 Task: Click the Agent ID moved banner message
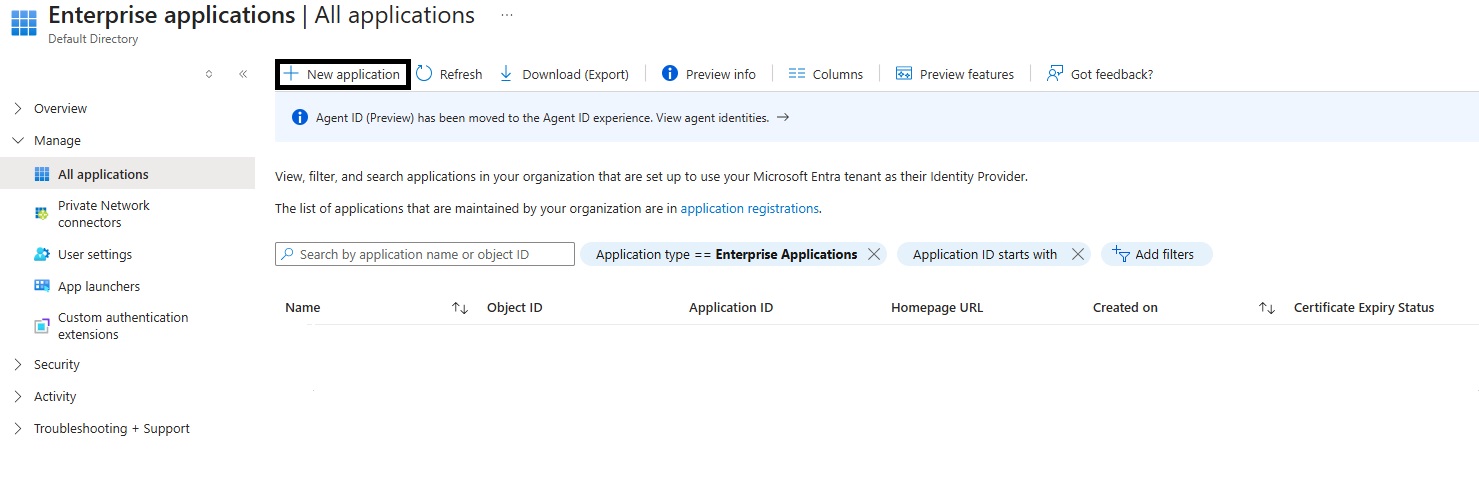[x=542, y=117]
